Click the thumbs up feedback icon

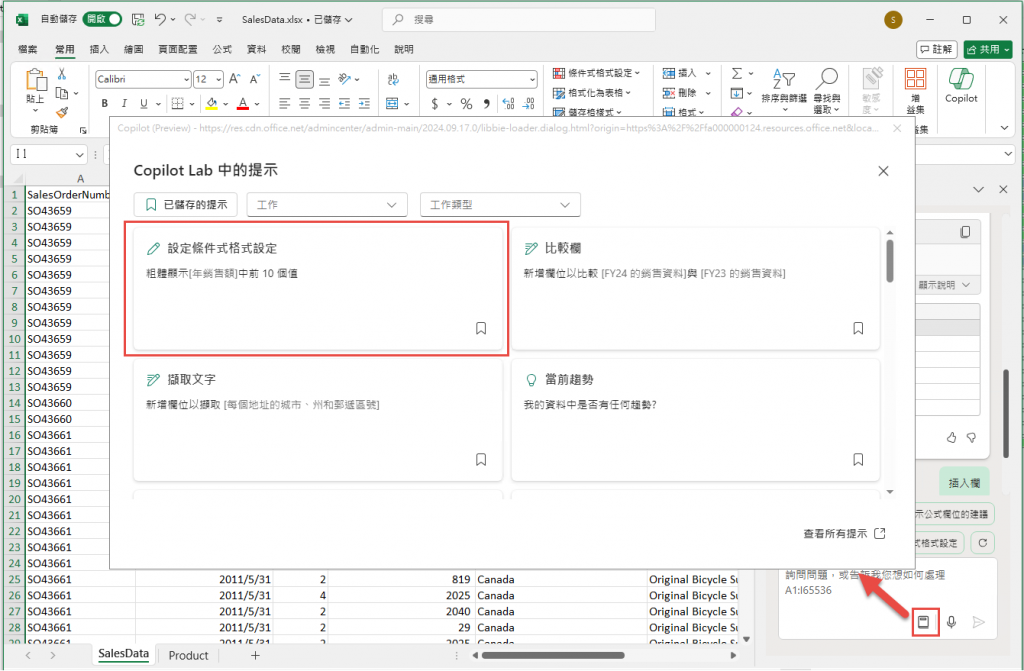[x=952, y=438]
